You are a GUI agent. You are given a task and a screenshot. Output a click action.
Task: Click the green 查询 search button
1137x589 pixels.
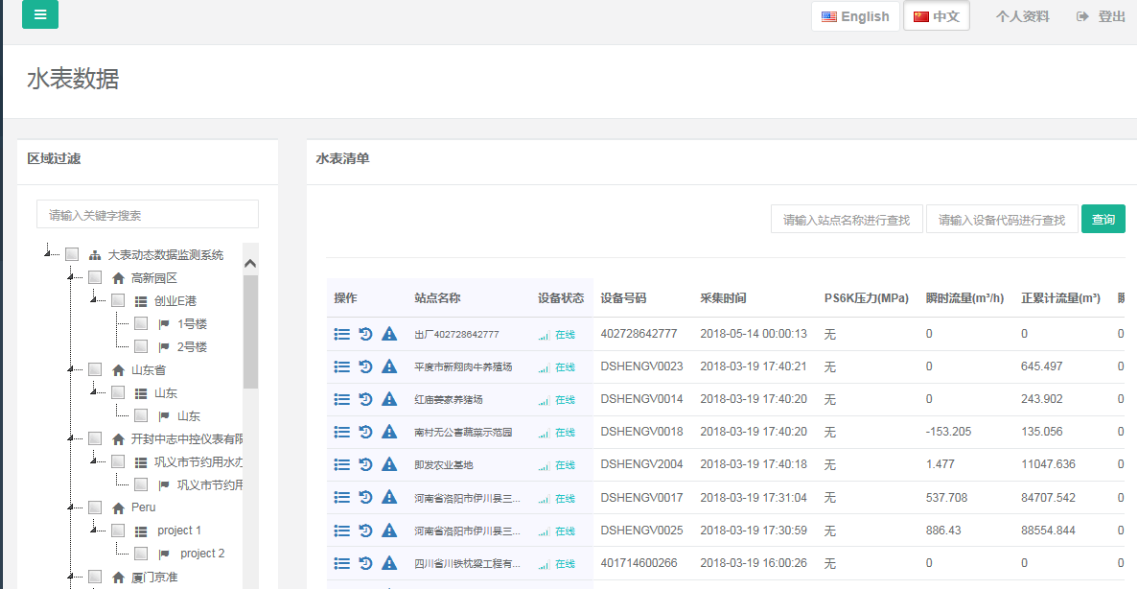pyautogui.click(x=1103, y=219)
